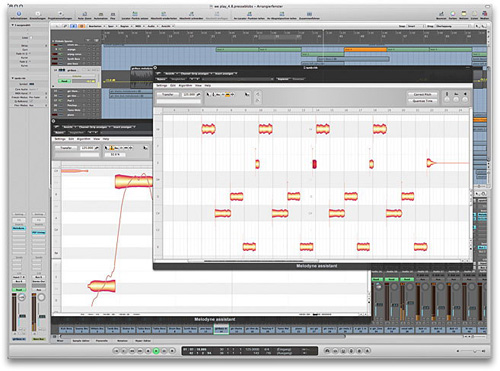The height and width of the screenshot is (371, 500).
Task: Collapse the region inspector disclosure triangle
Action: (x=13, y=25)
